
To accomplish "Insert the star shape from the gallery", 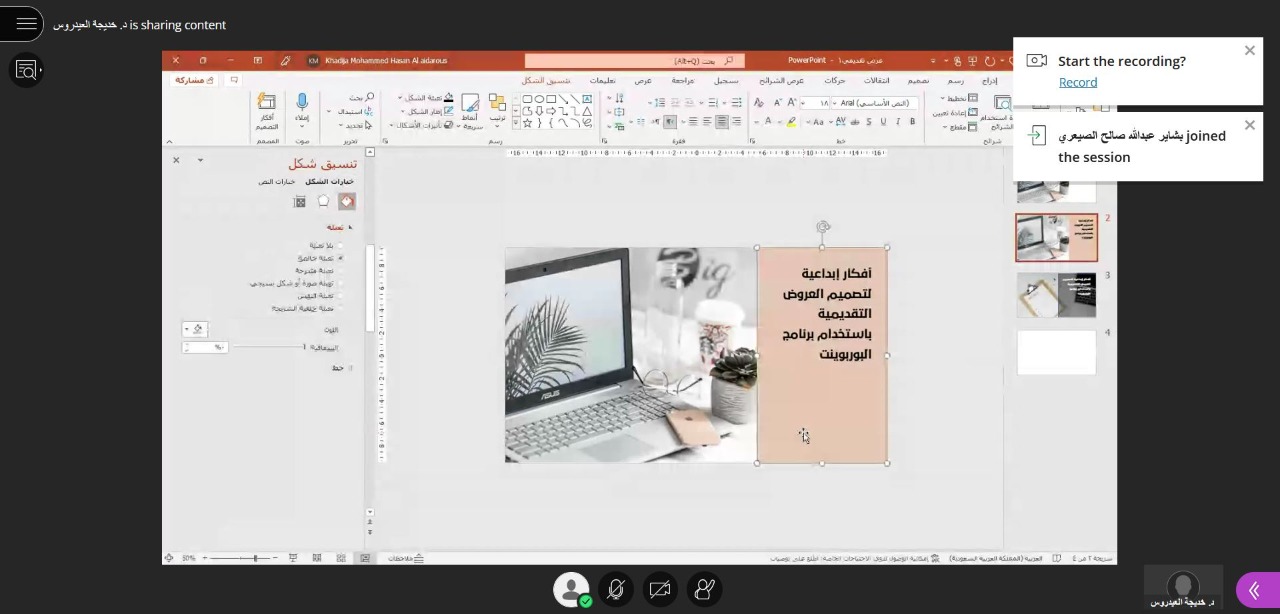I will tap(527, 123).
